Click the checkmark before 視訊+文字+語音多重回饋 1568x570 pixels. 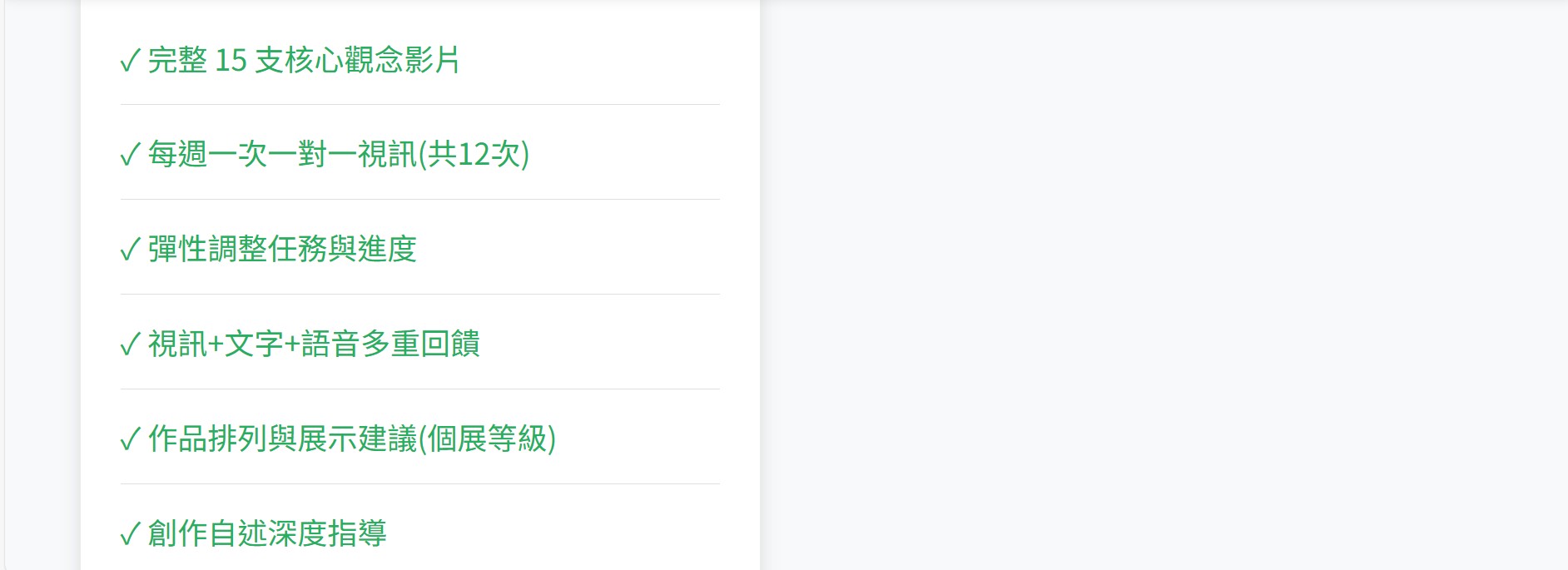coord(130,345)
